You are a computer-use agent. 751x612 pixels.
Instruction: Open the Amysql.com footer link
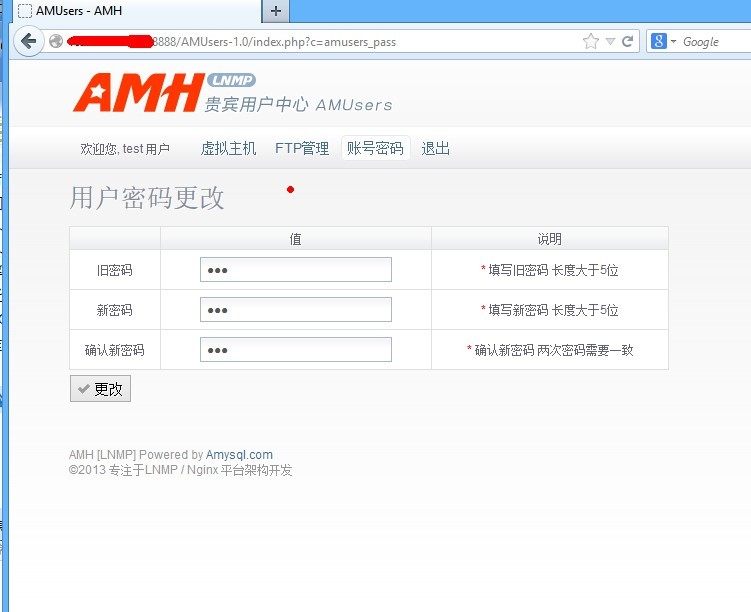[239, 454]
